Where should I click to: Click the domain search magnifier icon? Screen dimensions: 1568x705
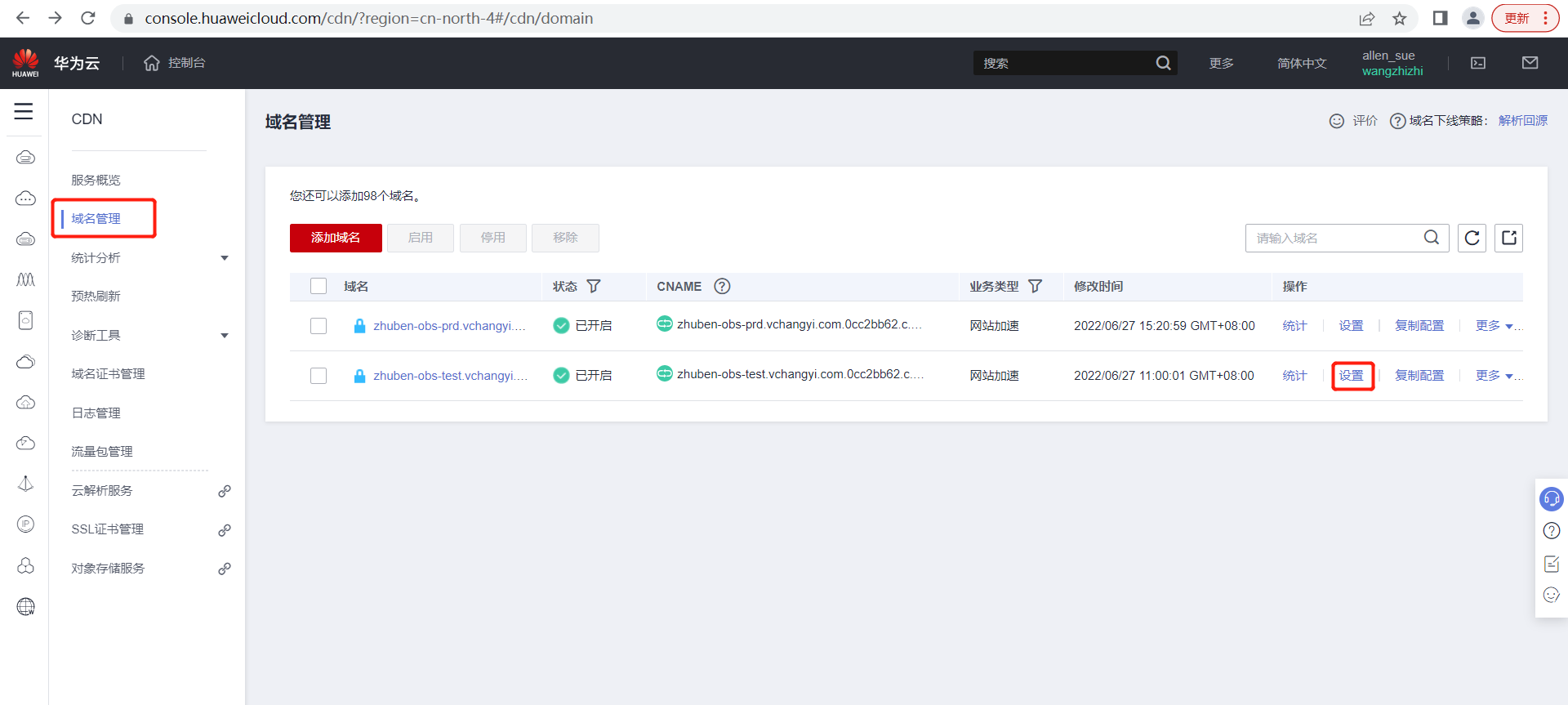pyautogui.click(x=1432, y=238)
